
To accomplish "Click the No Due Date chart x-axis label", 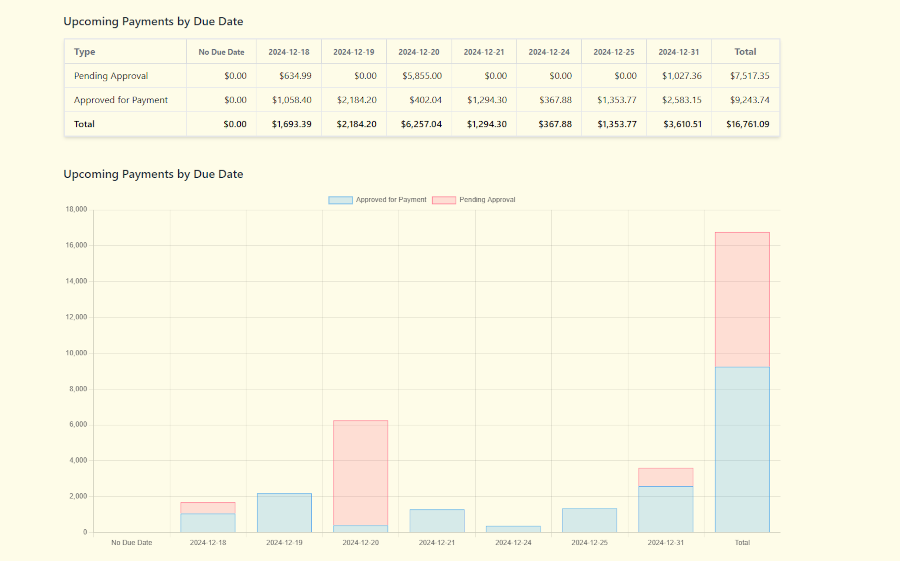I will [131, 542].
